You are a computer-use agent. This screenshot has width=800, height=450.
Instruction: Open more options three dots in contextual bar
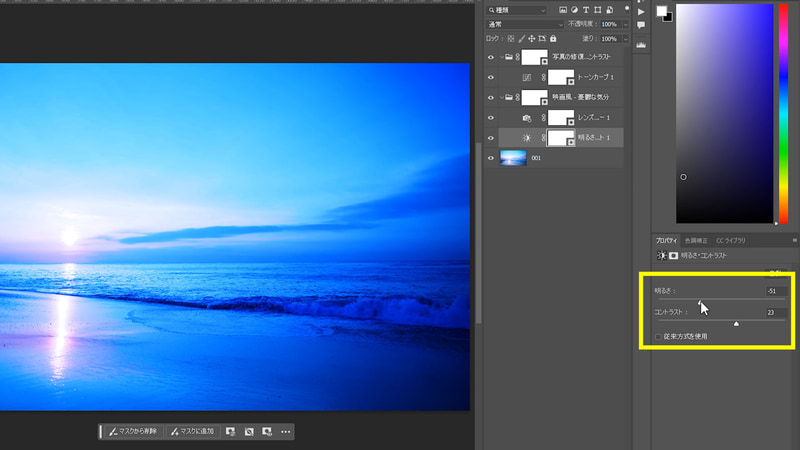(286, 432)
